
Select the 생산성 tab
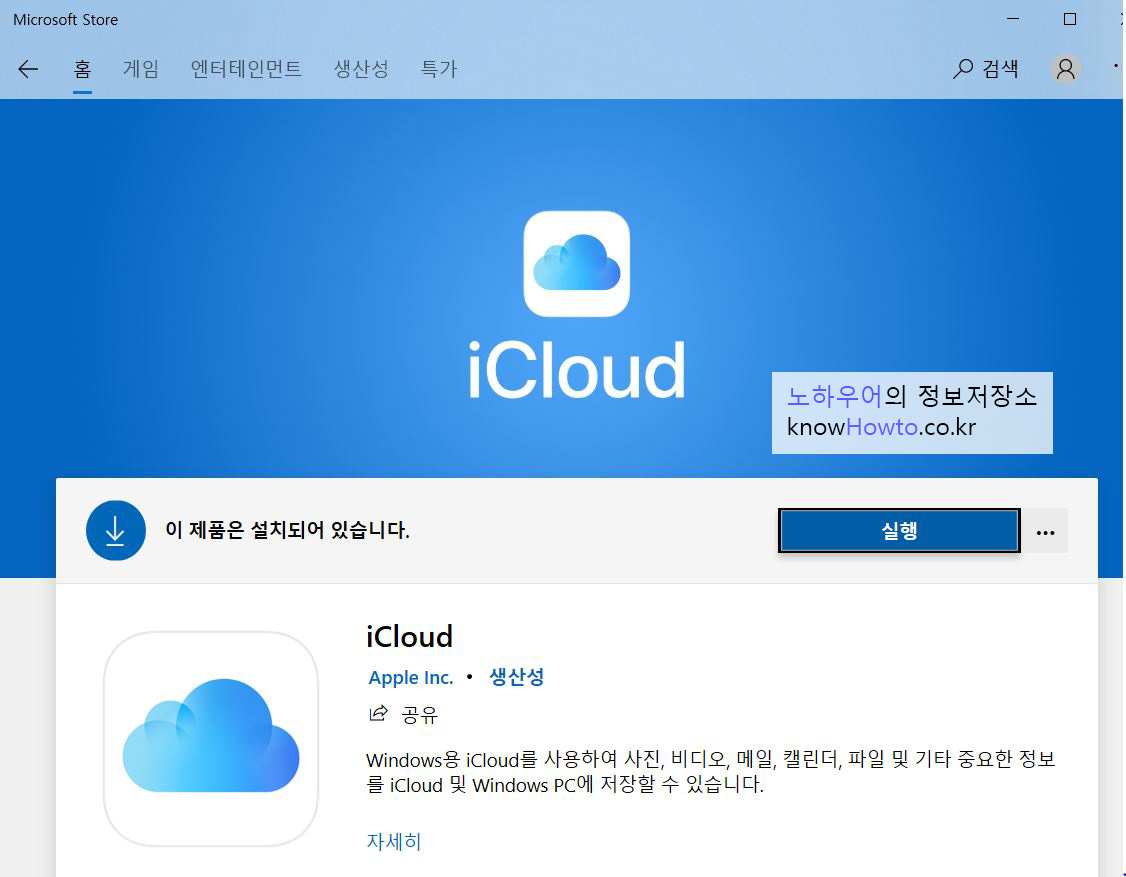(x=361, y=69)
